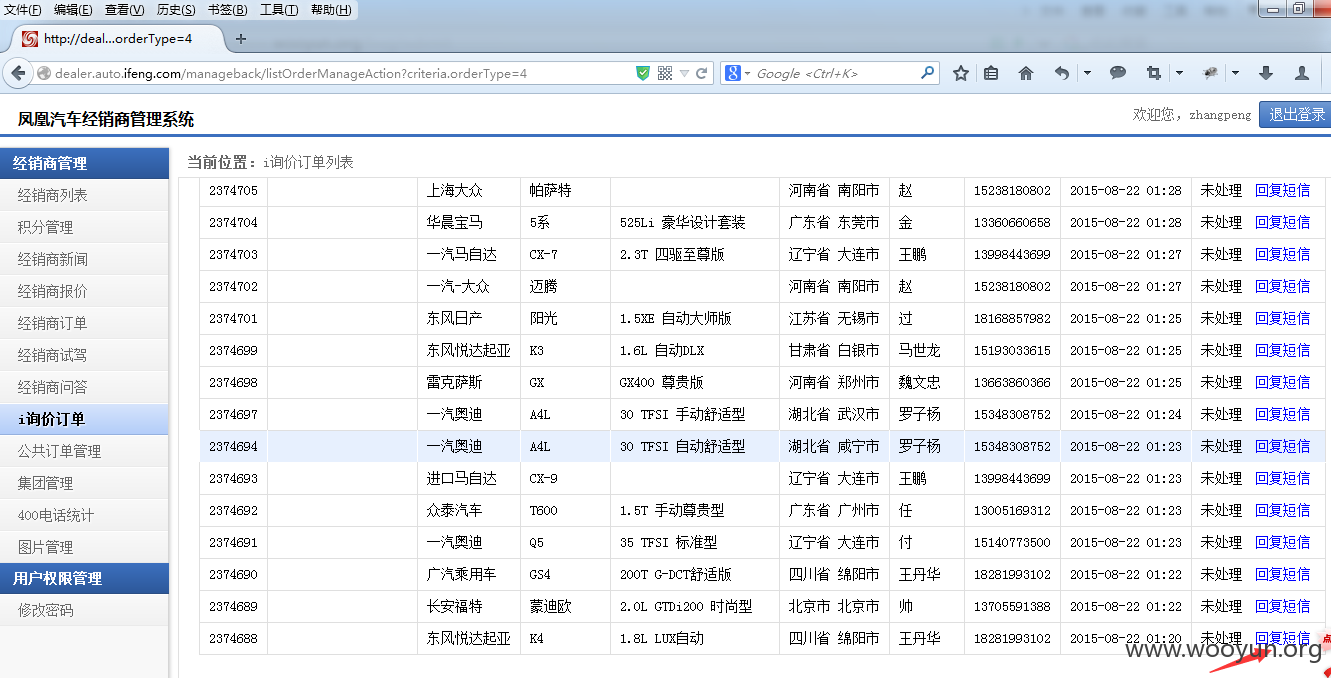Screen dimensions: 1331x678
Task: Expand dropdown next to undo arrow icon
Action: click(x=1087, y=73)
